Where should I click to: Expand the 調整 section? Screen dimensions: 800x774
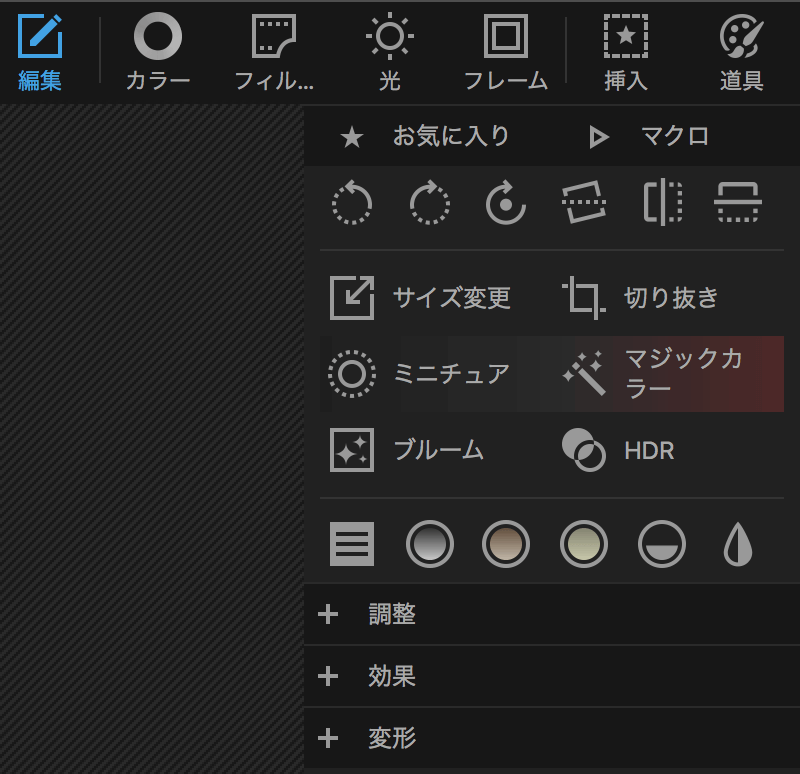pos(391,614)
